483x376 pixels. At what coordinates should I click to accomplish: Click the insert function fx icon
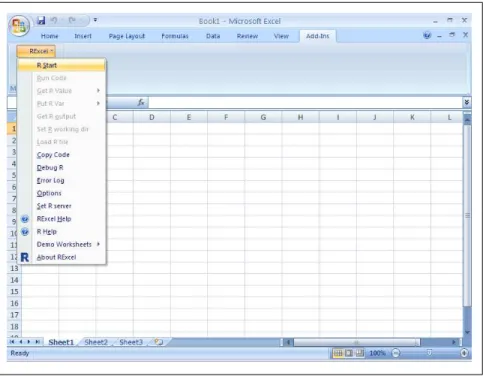click(141, 102)
